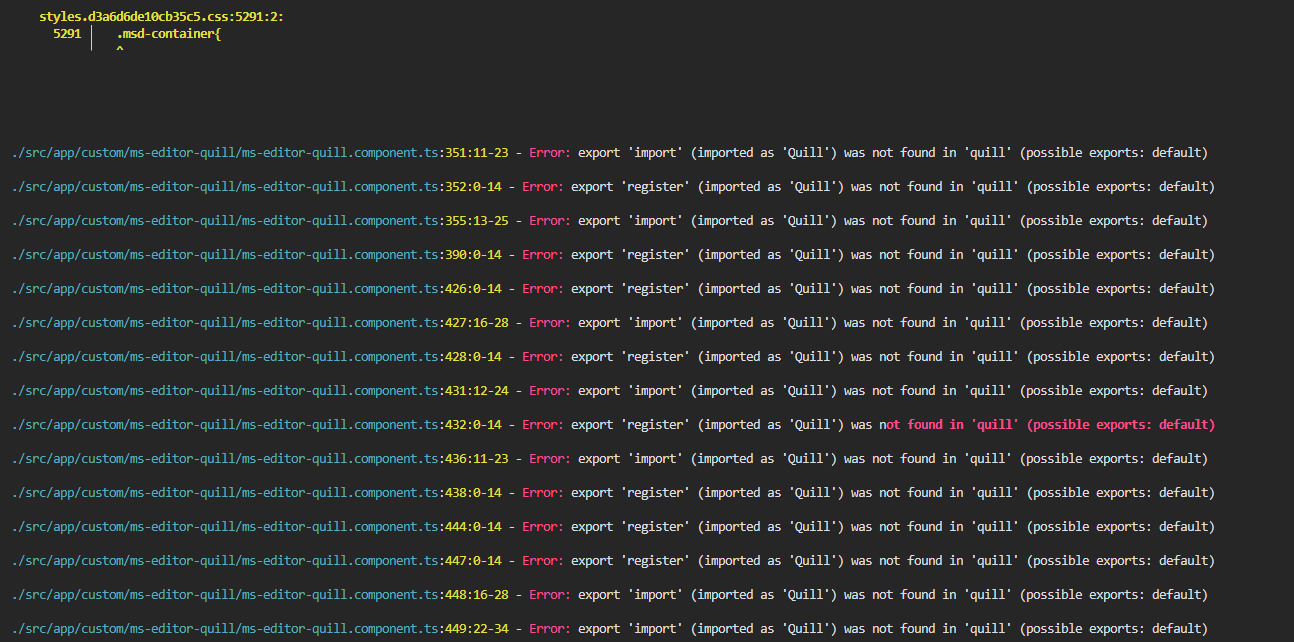Click the red 'Error:' label on 447:0-14 row
The image size is (1294, 642).
click(x=543, y=561)
